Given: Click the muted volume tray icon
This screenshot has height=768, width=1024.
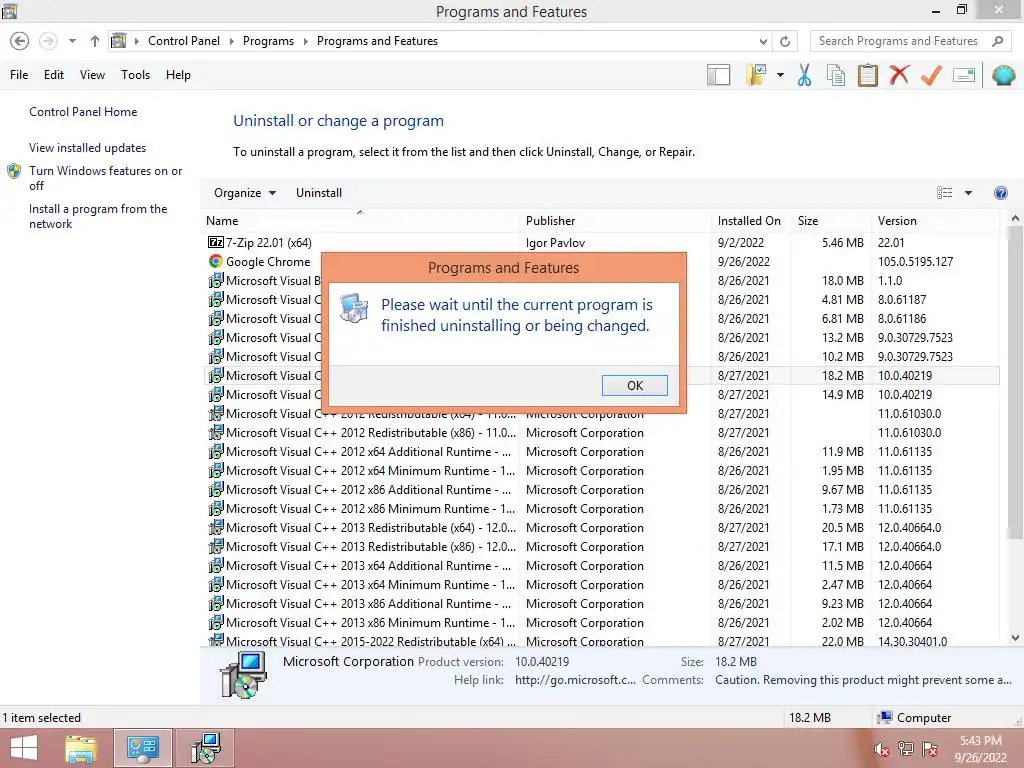Looking at the screenshot, I should [881, 750].
